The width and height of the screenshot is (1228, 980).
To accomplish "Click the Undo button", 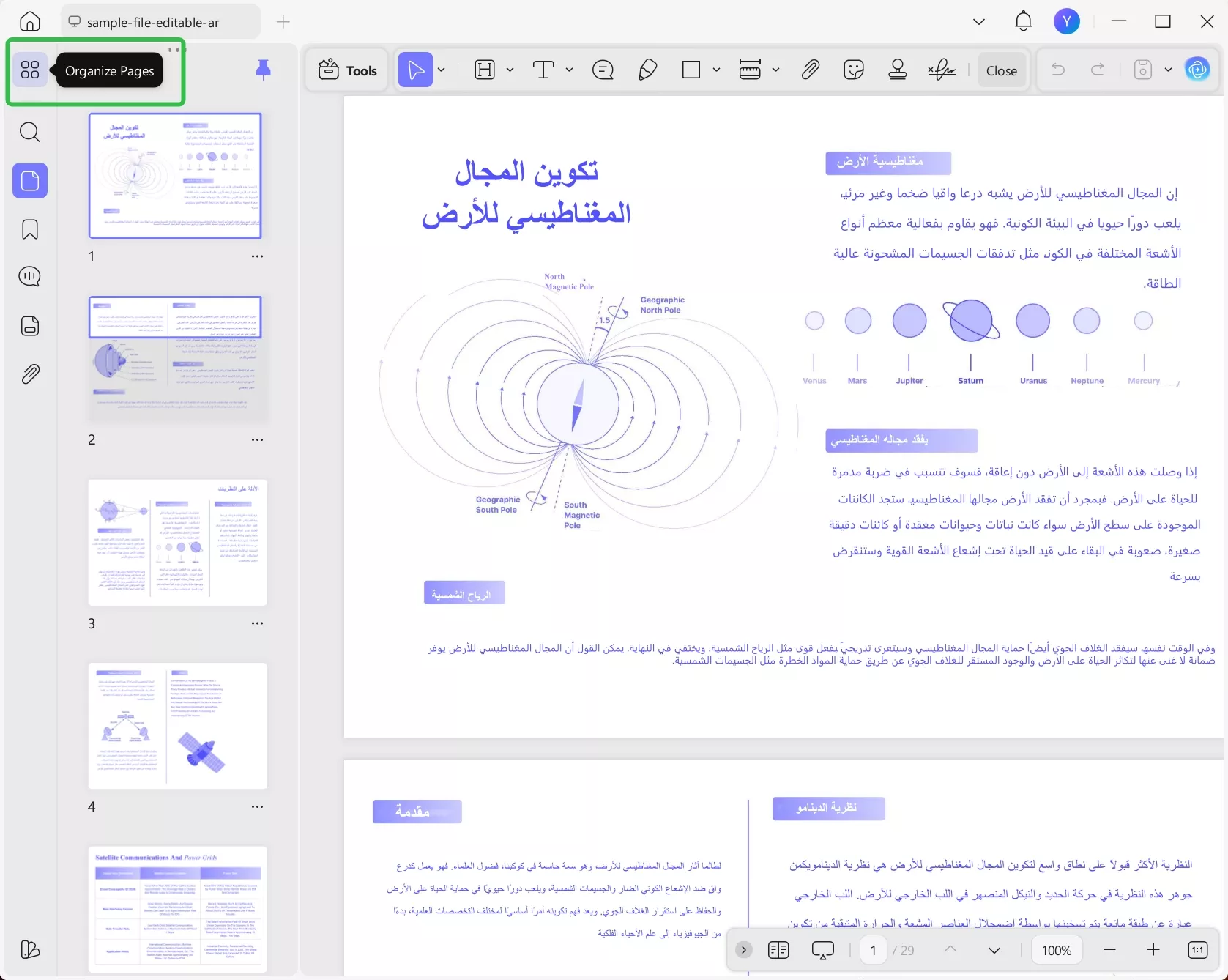I will [1058, 70].
